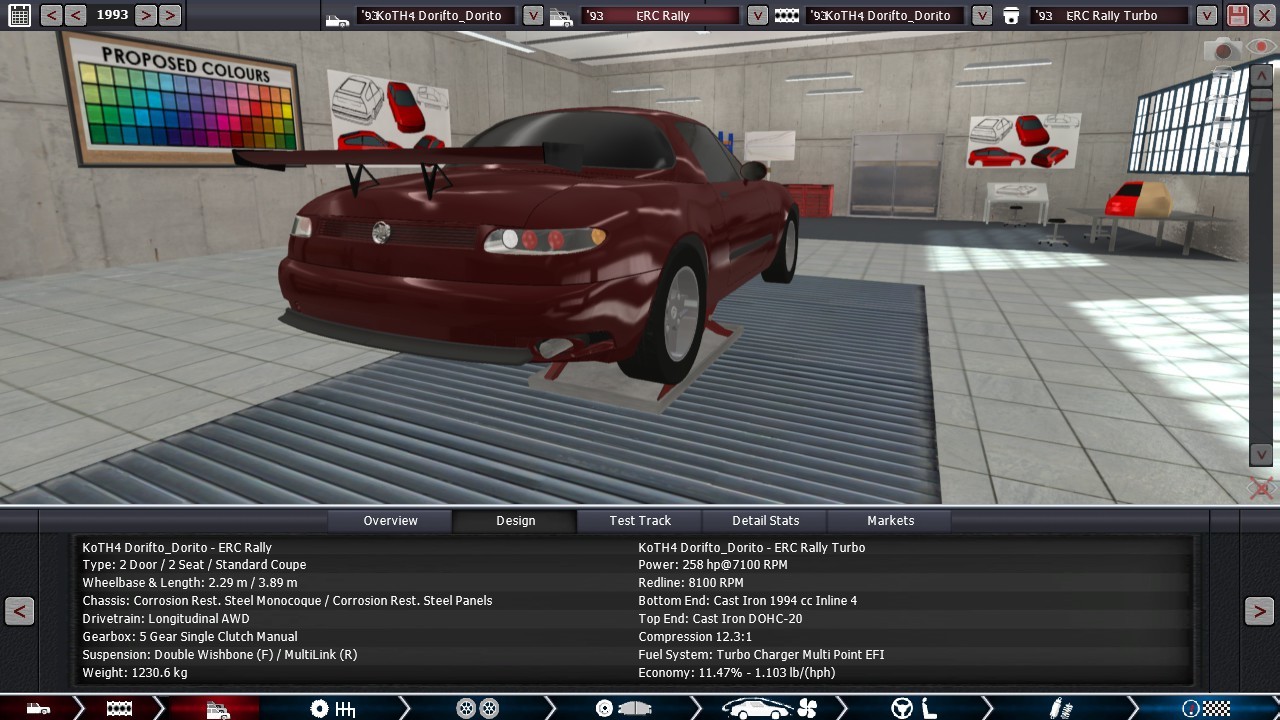
Task: Expand the '93 ERC Rally trim dropdown
Action: 758,15
